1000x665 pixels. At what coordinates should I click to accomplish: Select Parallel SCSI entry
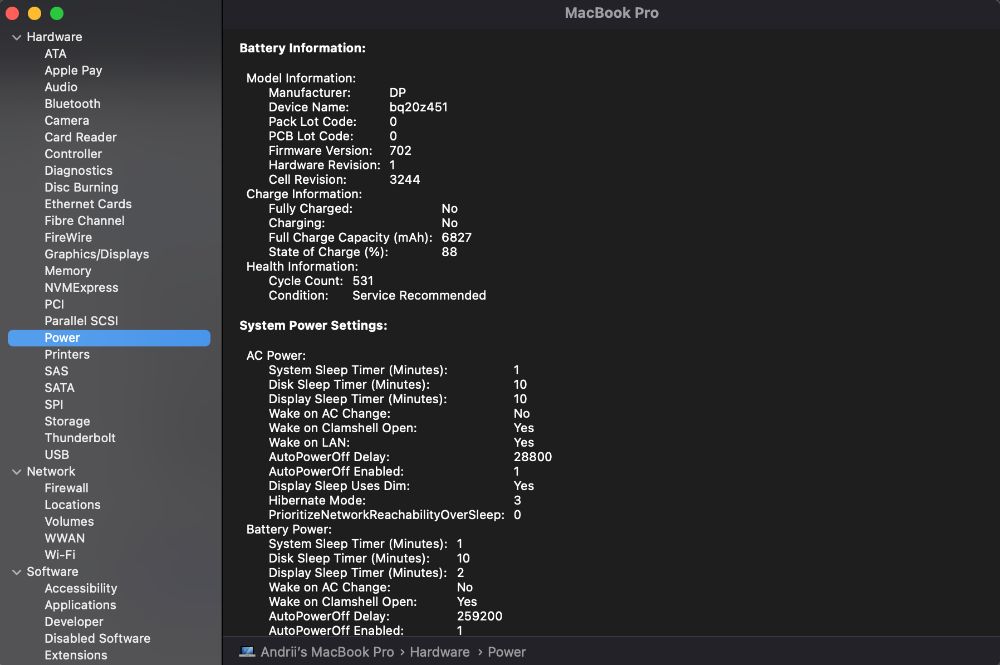coord(81,321)
